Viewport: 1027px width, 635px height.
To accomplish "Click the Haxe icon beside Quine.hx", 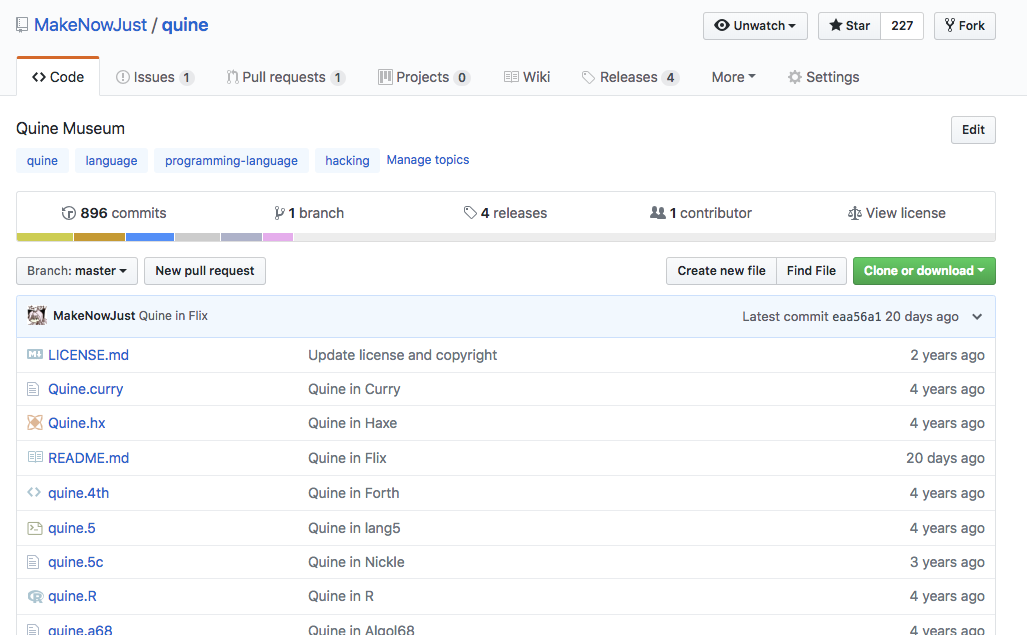I will (x=35, y=423).
